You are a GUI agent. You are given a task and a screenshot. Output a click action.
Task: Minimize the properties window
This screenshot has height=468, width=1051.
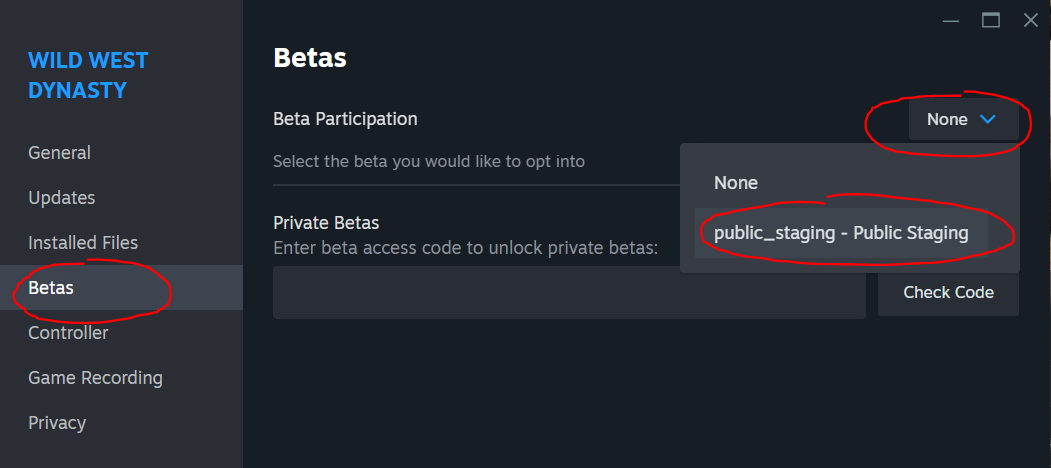click(x=951, y=20)
